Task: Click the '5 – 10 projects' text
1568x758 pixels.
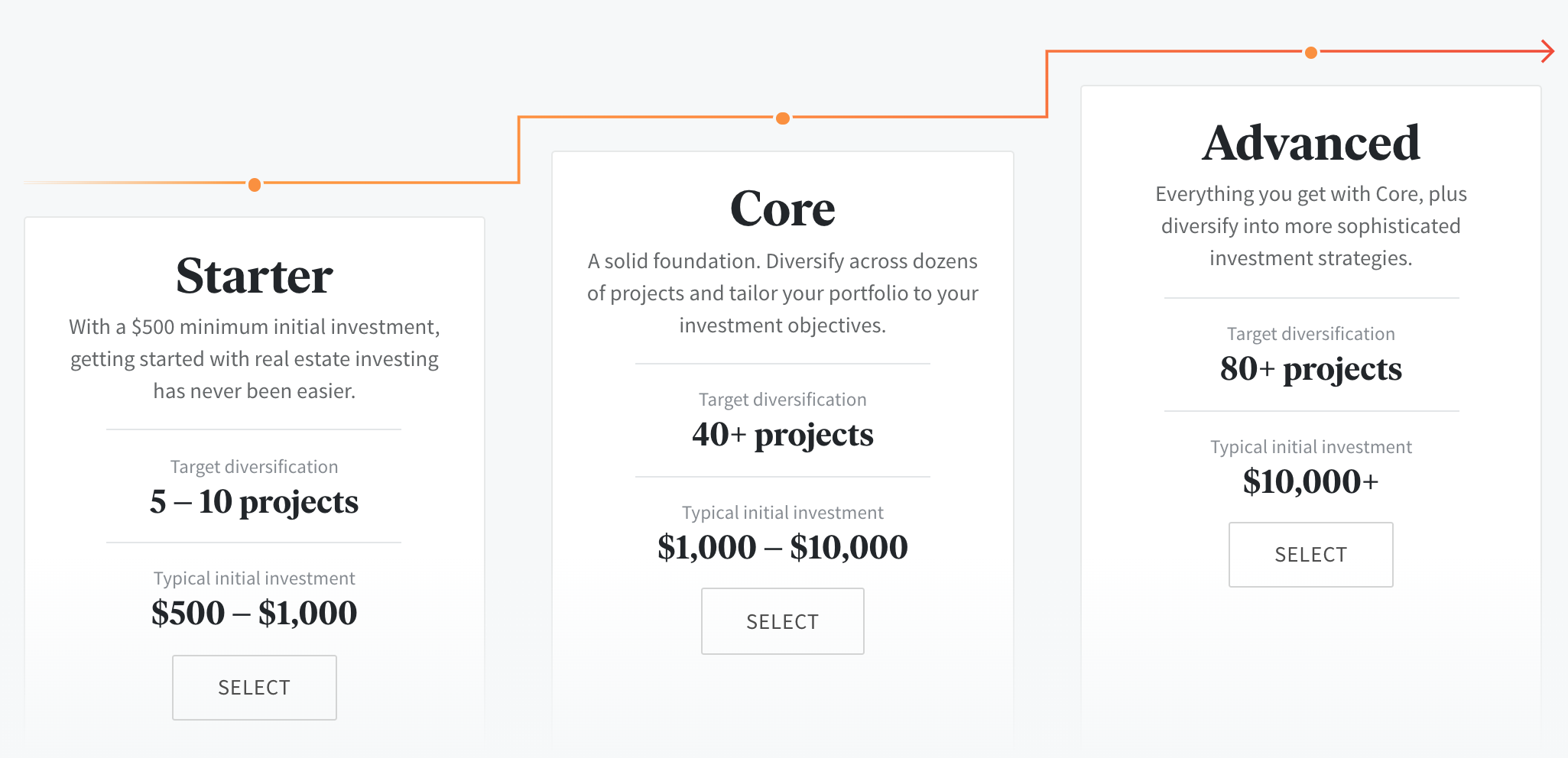Action: click(x=255, y=502)
